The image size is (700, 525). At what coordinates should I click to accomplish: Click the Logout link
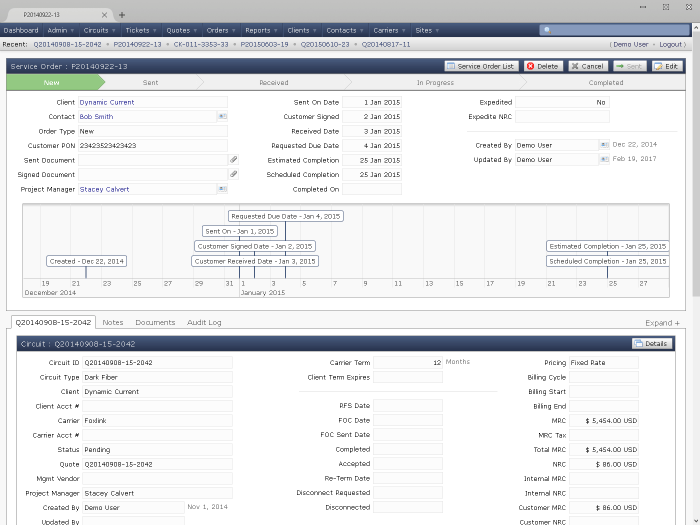pyautogui.click(x=671, y=44)
